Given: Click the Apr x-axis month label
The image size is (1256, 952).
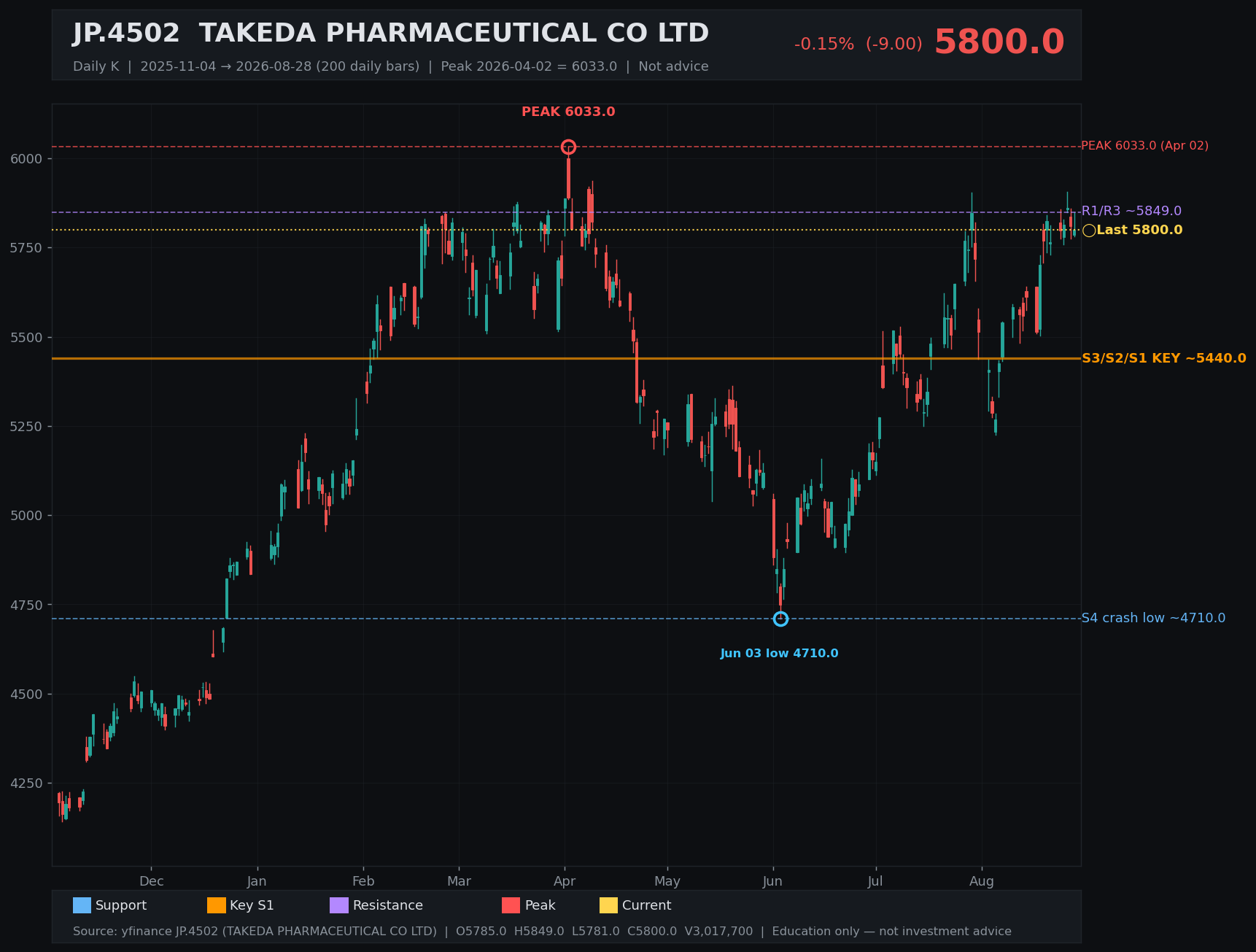Looking at the screenshot, I should pos(565,881).
